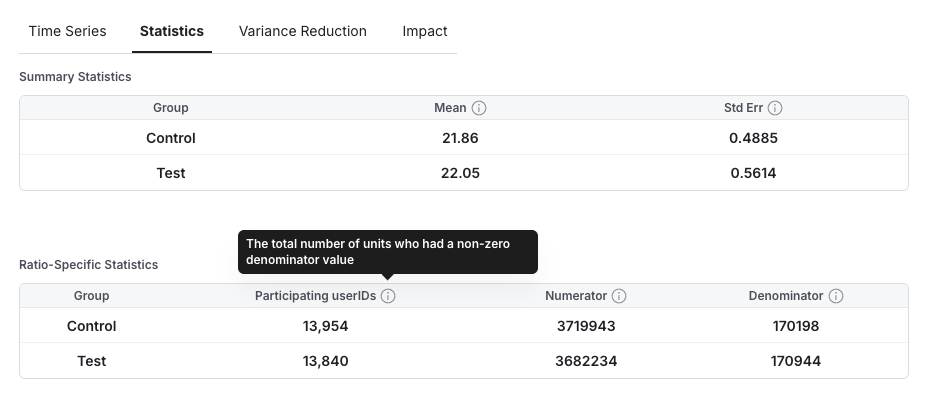Select the Statistics tab
Image resolution: width=934 pixels, height=408 pixels.
pos(172,31)
